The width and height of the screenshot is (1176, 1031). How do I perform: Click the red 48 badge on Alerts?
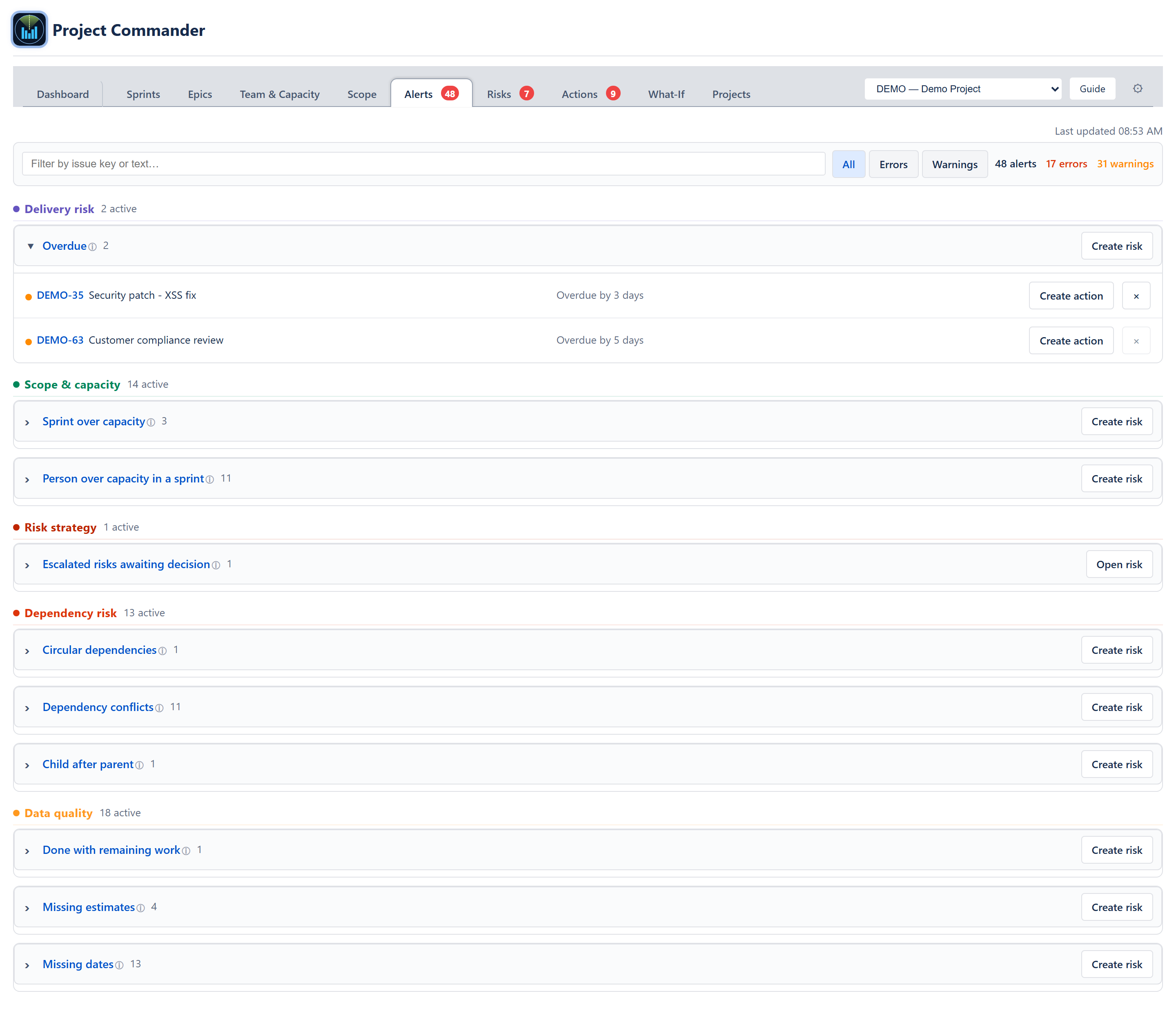tap(449, 94)
